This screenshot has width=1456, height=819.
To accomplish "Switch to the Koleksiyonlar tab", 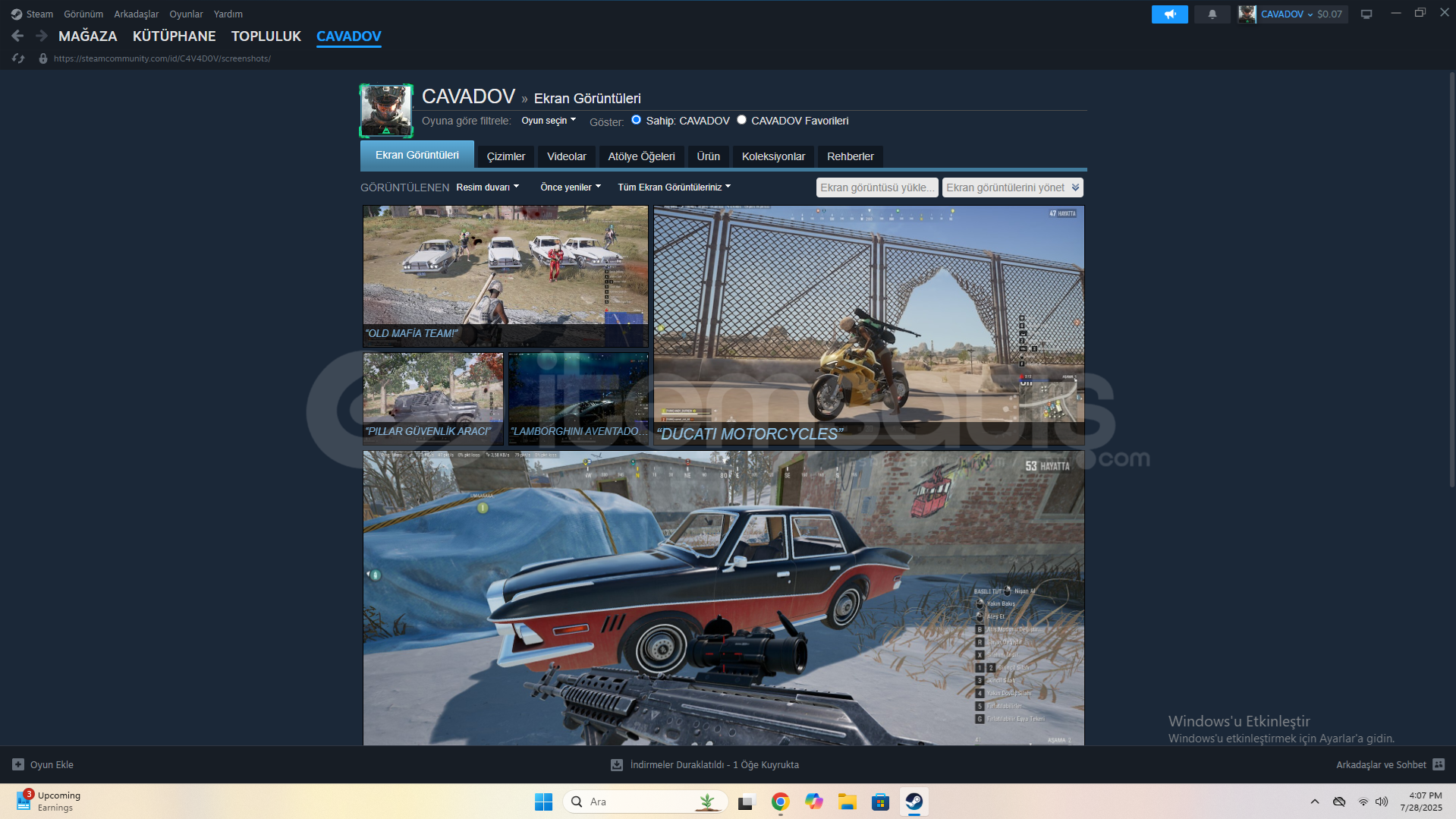I will [x=773, y=156].
